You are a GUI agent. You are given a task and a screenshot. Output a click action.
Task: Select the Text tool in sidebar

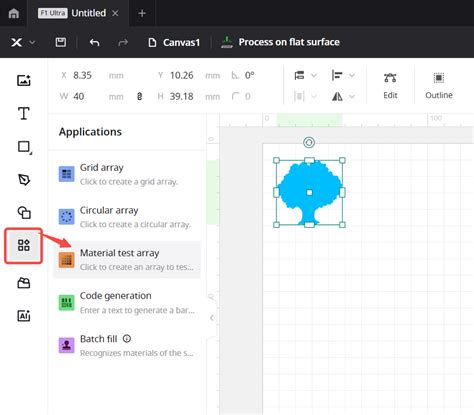23,113
